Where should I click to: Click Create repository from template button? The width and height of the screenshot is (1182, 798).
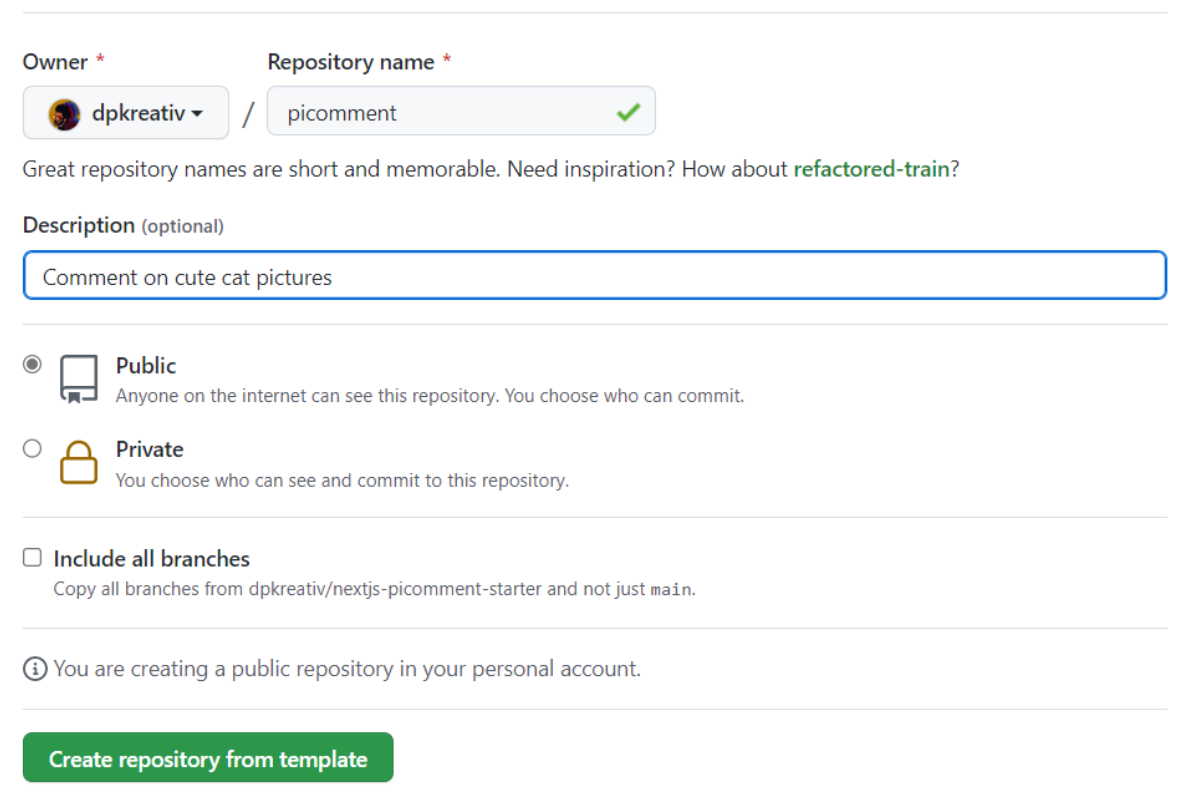pyautogui.click(x=208, y=758)
